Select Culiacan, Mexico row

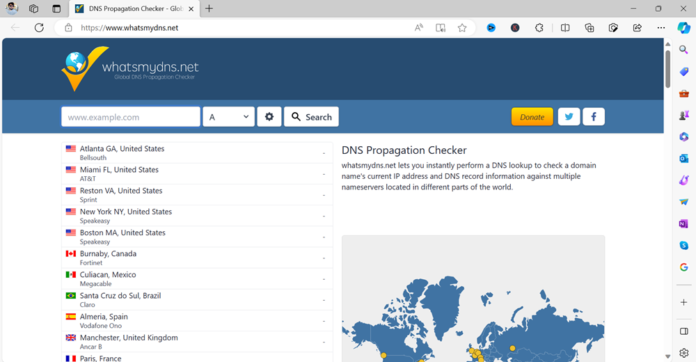click(197, 279)
